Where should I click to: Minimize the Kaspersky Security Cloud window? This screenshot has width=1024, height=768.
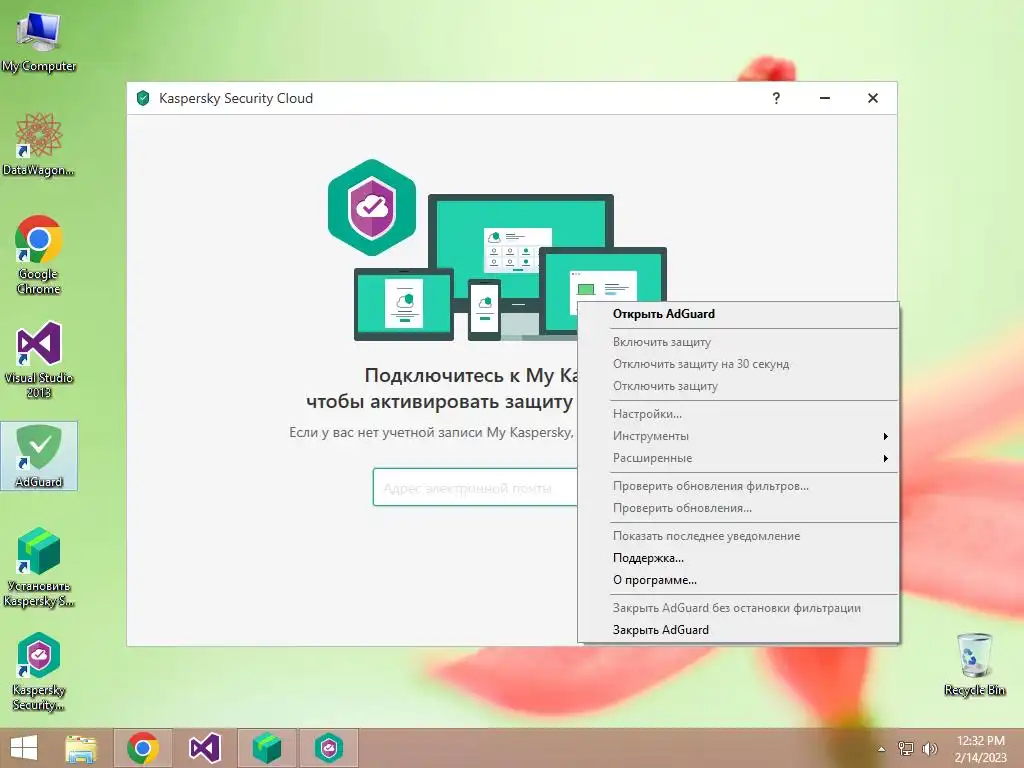825,98
